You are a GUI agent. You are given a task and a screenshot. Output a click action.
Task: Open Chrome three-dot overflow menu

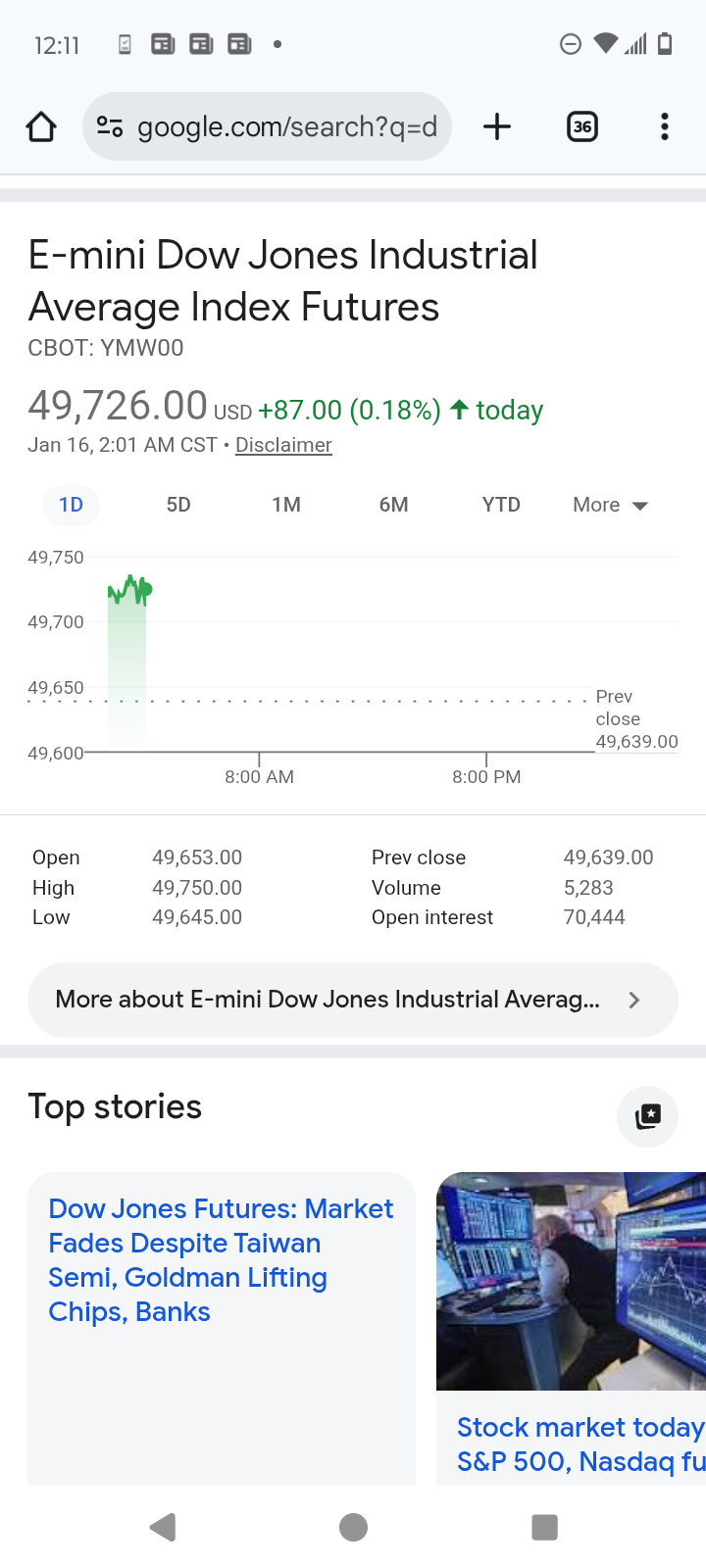664,126
